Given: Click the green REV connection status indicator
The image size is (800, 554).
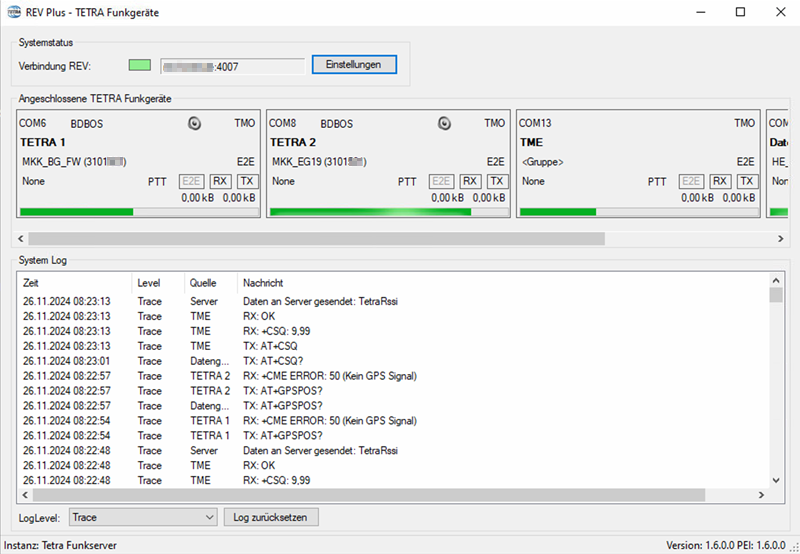Looking at the screenshot, I should (x=140, y=65).
